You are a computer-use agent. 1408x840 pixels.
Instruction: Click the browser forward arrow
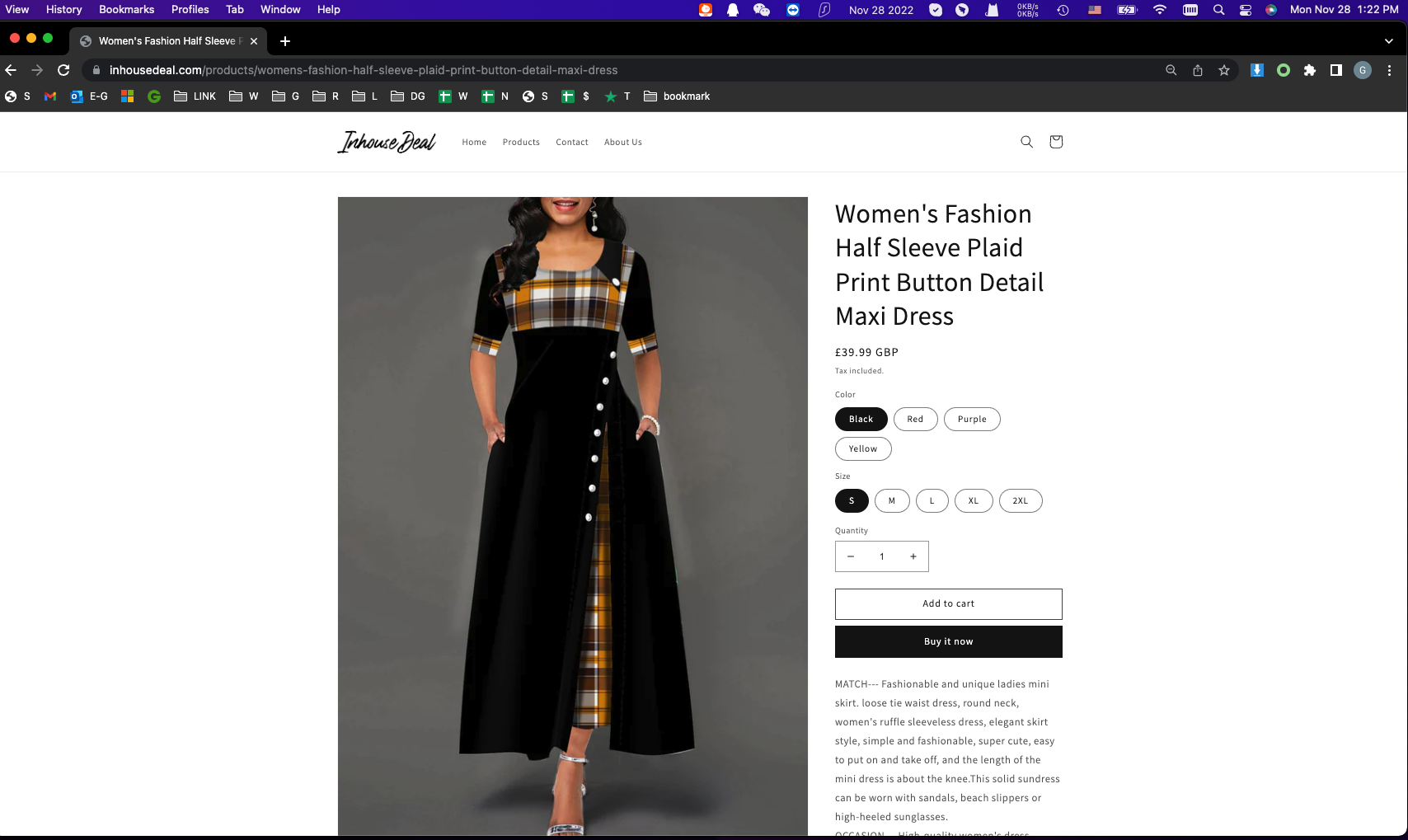coord(37,70)
